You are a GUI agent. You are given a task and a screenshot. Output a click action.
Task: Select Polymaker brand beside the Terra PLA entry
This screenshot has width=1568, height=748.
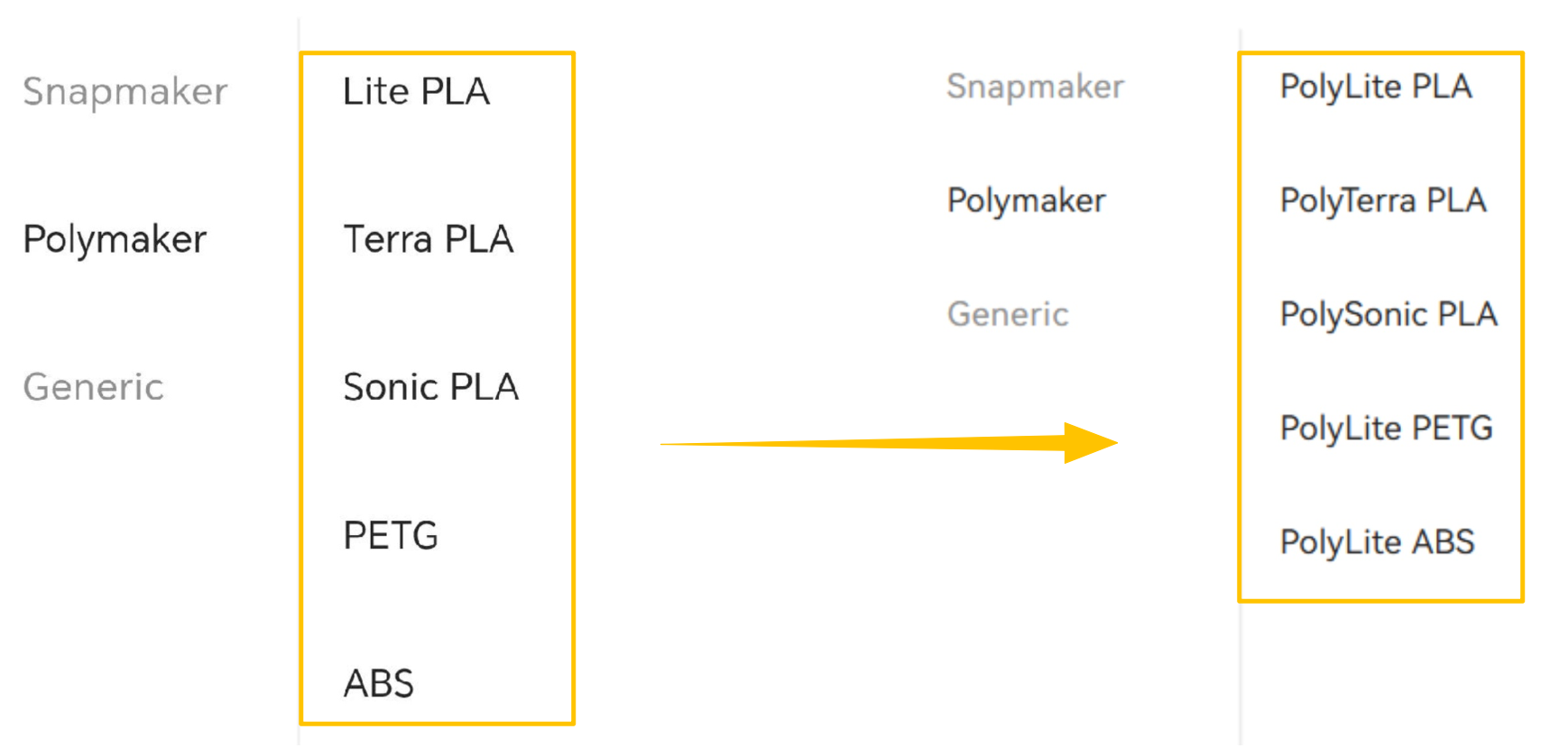point(115,239)
